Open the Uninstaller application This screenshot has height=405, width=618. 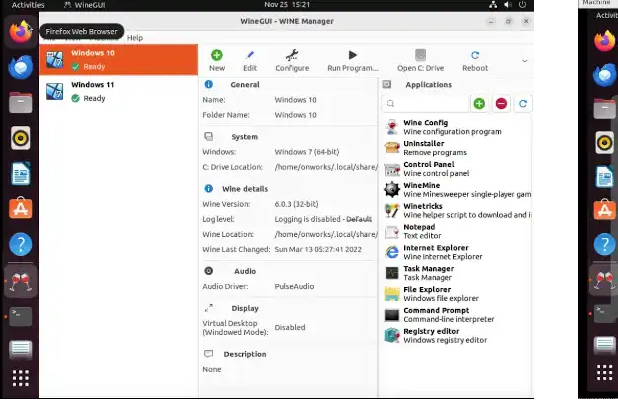pos(456,148)
